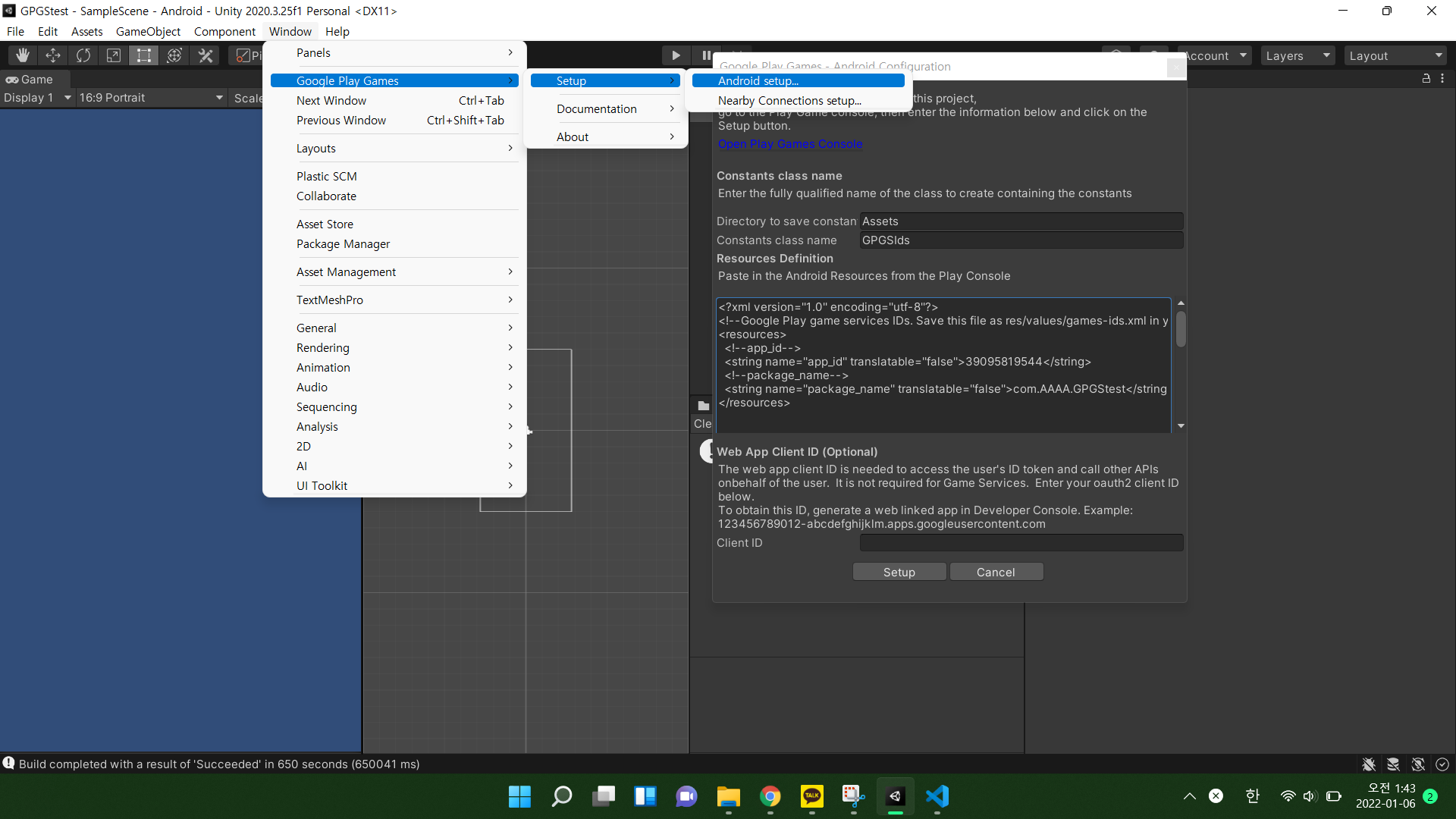1456x819 pixels.
Task: Choose Nearby Connections setup menu entry
Action: pos(789,101)
